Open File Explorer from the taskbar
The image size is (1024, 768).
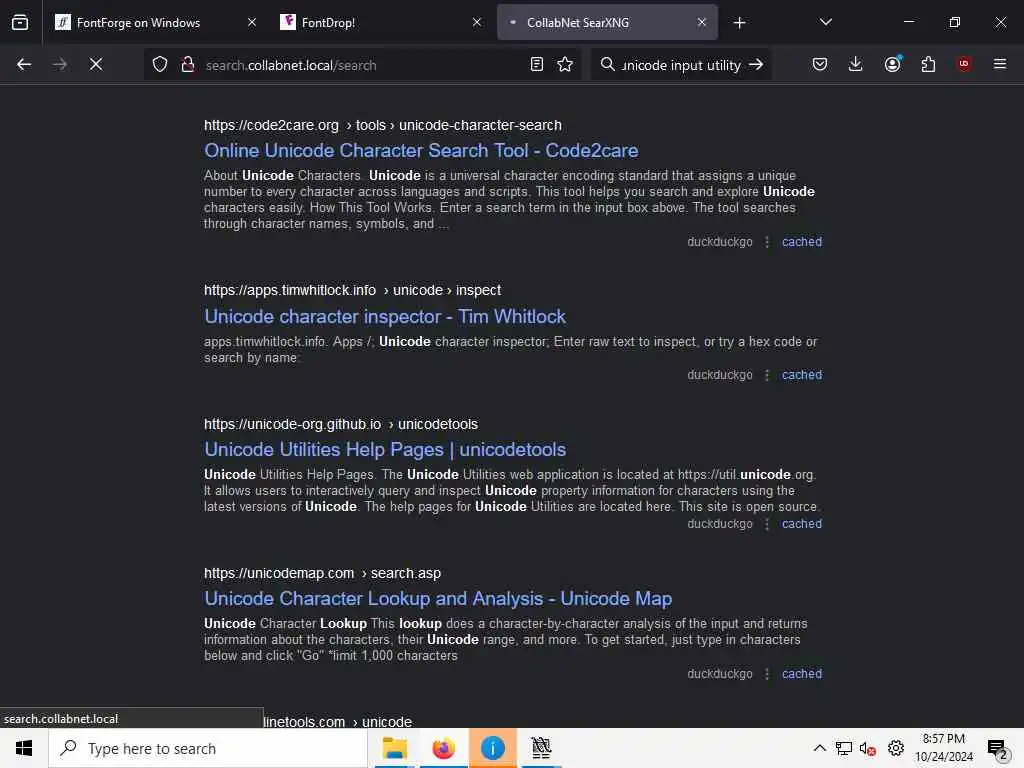pyautogui.click(x=394, y=748)
